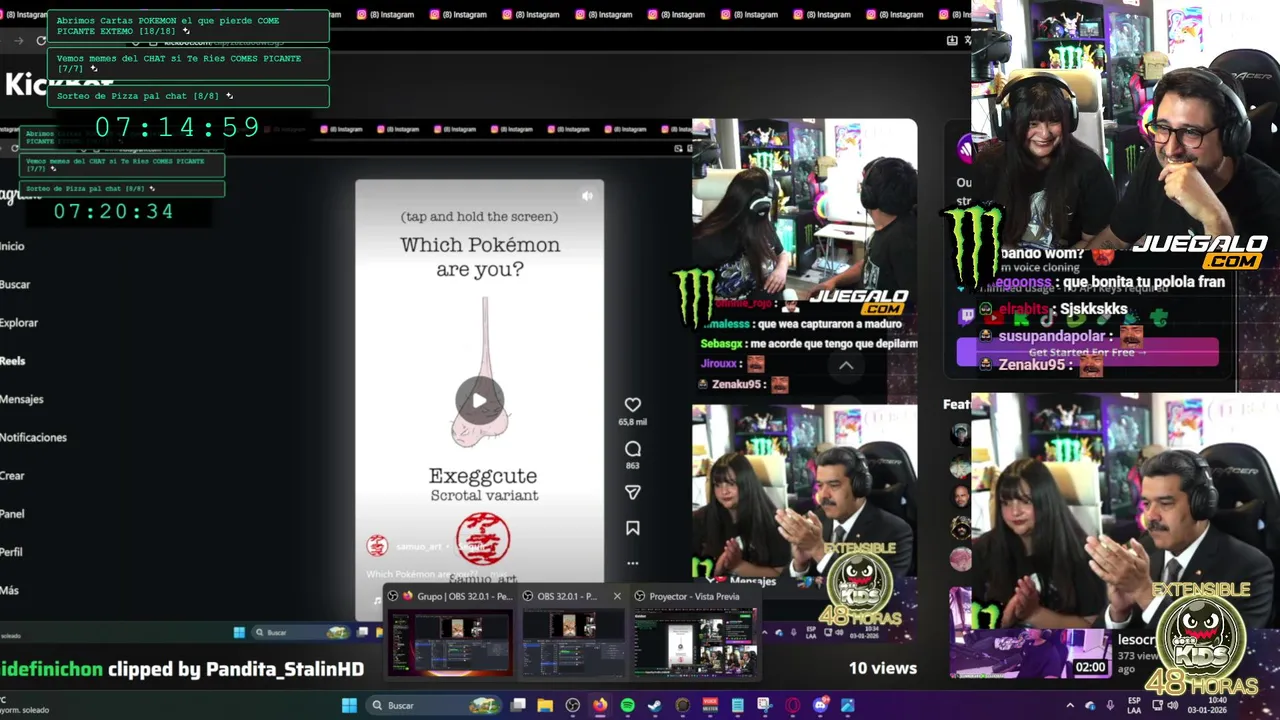Open OBS Studio taskbar icon
The width and height of the screenshot is (1280, 720).
tap(572, 705)
